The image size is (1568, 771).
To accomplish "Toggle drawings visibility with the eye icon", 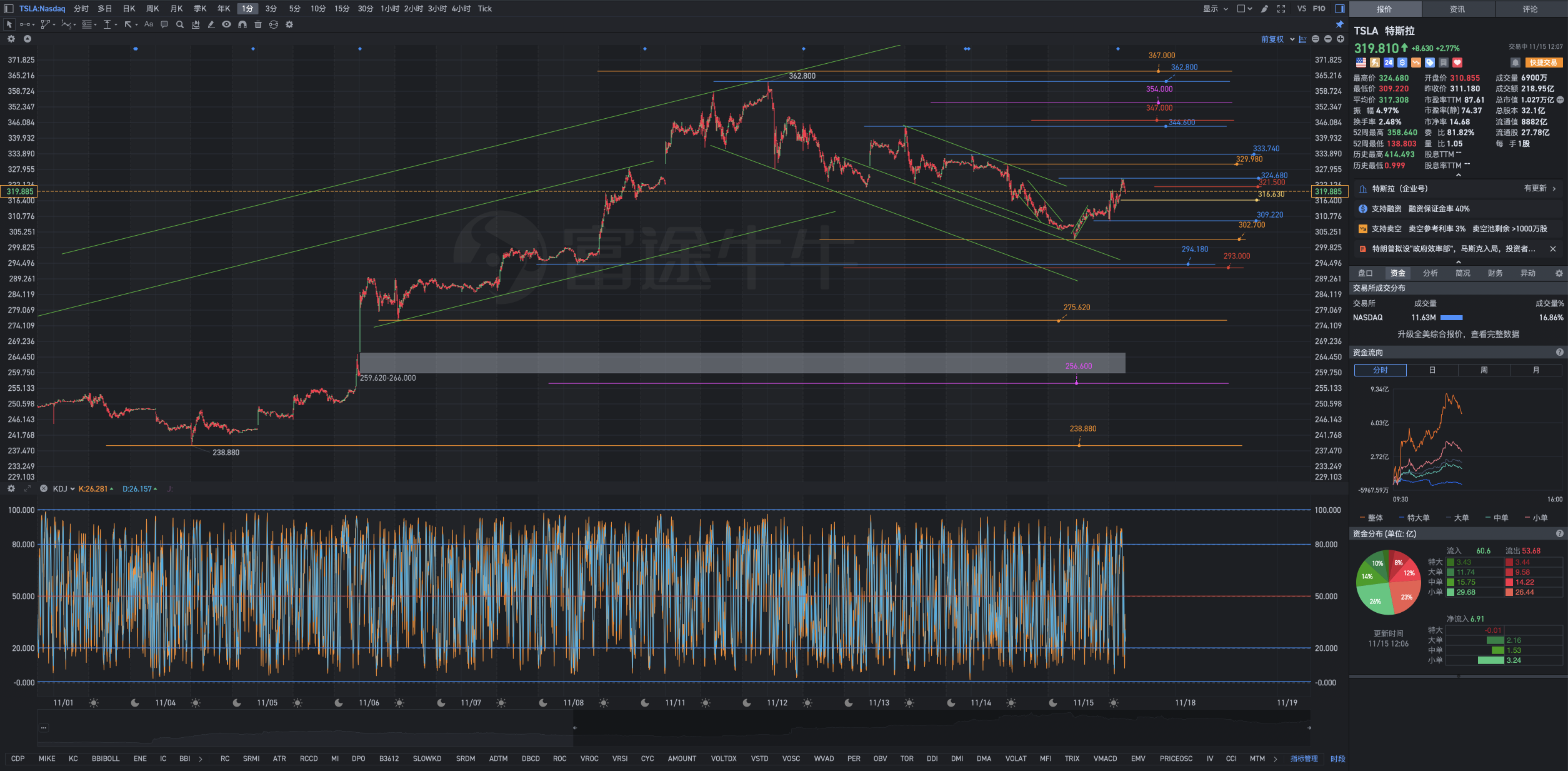I will [x=226, y=24].
